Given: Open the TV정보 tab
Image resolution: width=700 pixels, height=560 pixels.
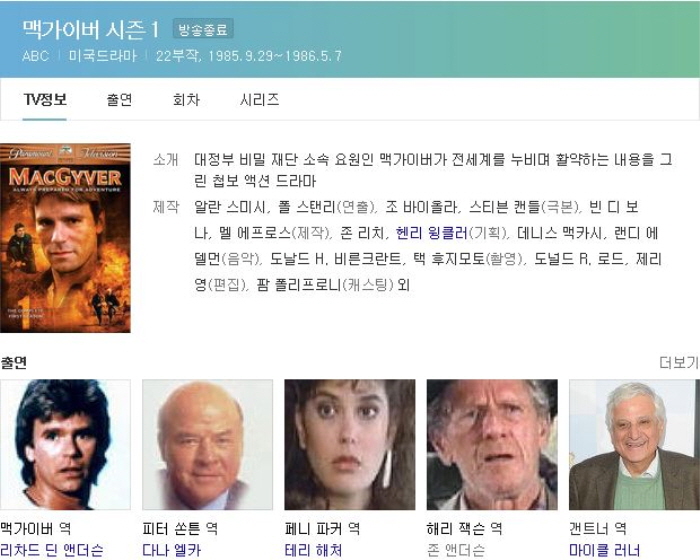Looking at the screenshot, I should pyautogui.click(x=45, y=100).
